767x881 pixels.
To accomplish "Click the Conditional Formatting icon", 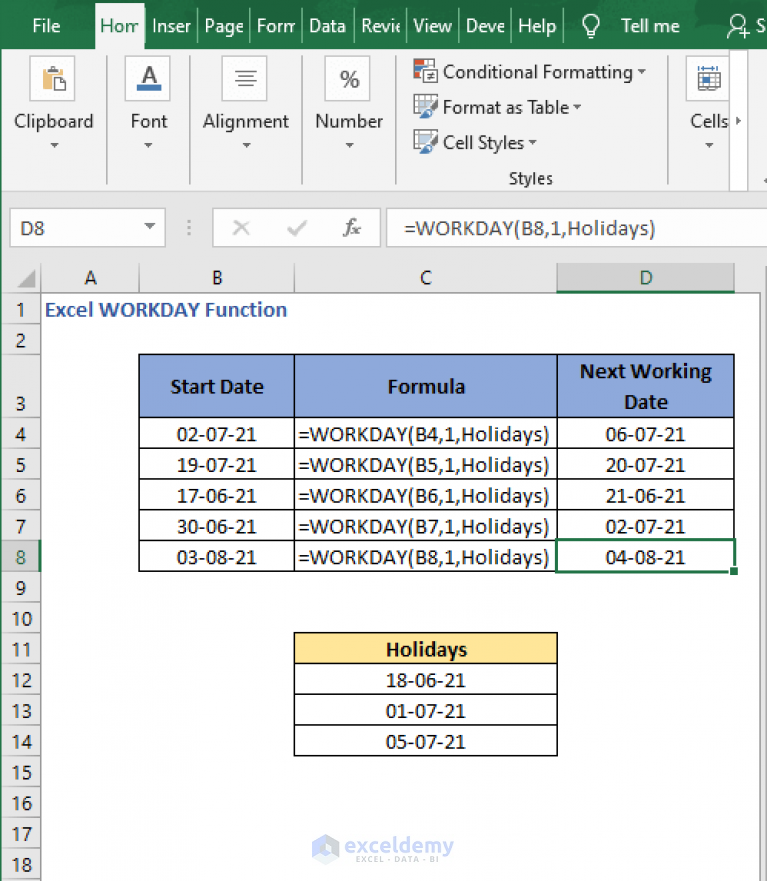I will (425, 71).
